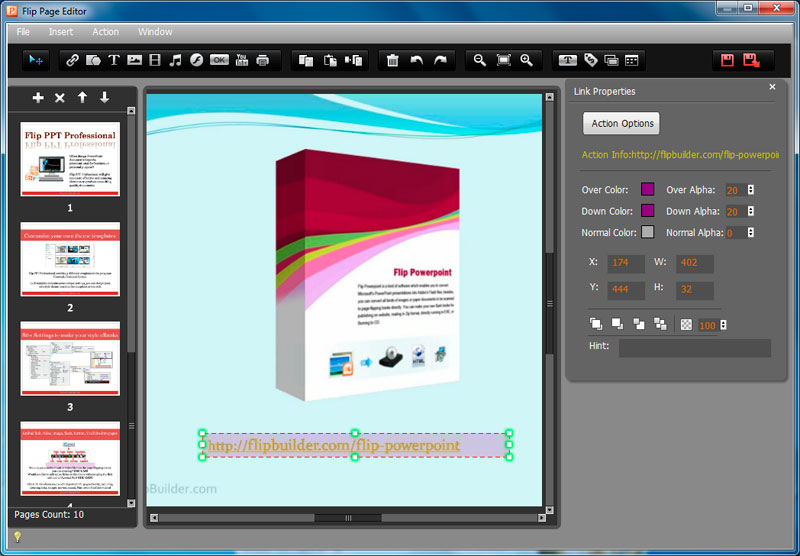Screen dimensions: 800x556
Task: Undo the last action
Action: click(416, 60)
